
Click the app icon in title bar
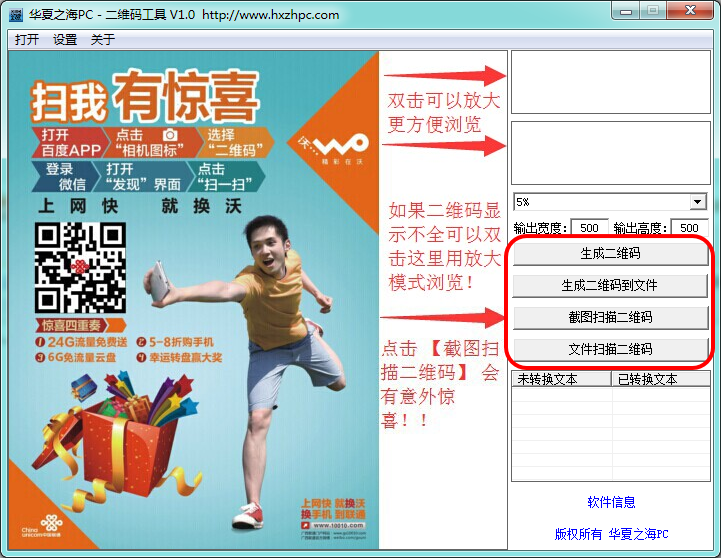(x=16, y=15)
